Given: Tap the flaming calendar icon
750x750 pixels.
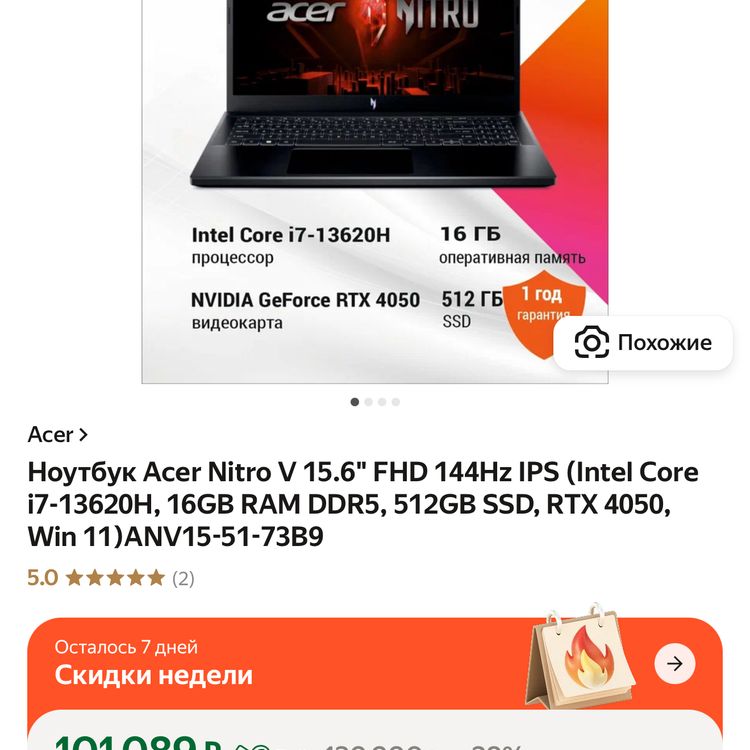Looking at the screenshot, I should coord(580,656).
